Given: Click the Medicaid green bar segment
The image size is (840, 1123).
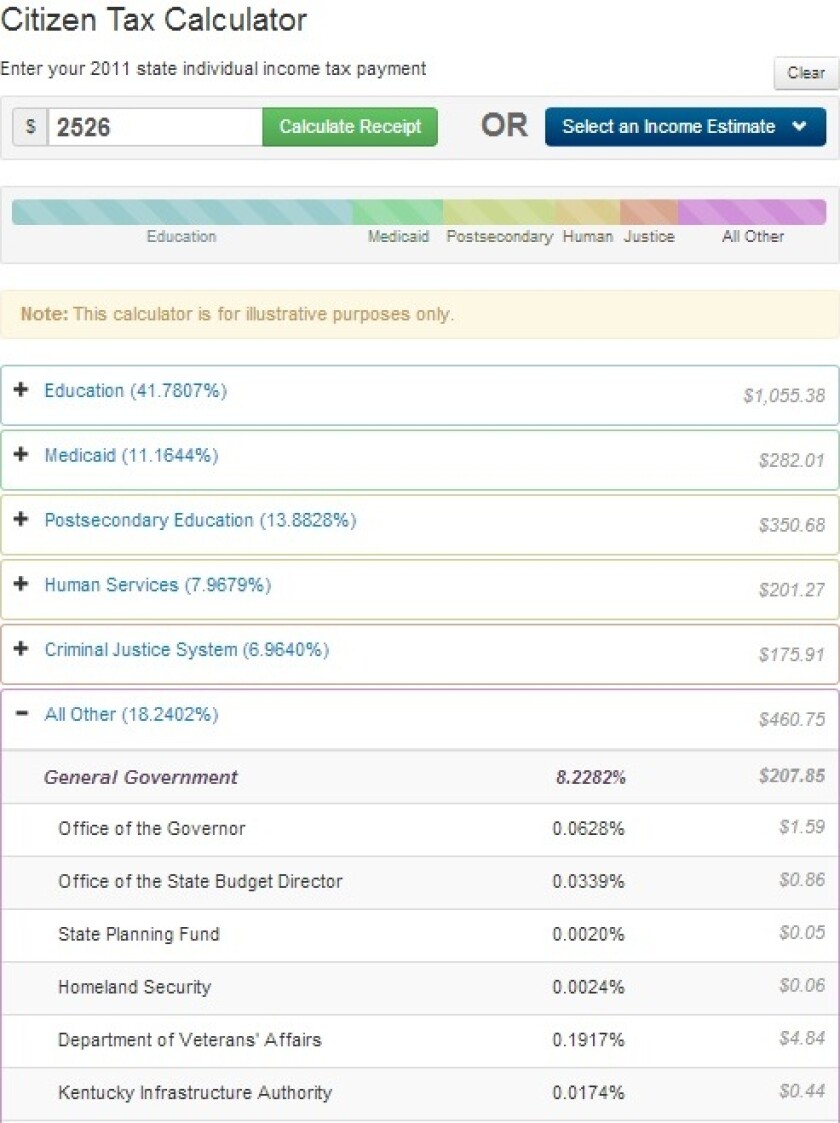Looking at the screenshot, I should [397, 212].
